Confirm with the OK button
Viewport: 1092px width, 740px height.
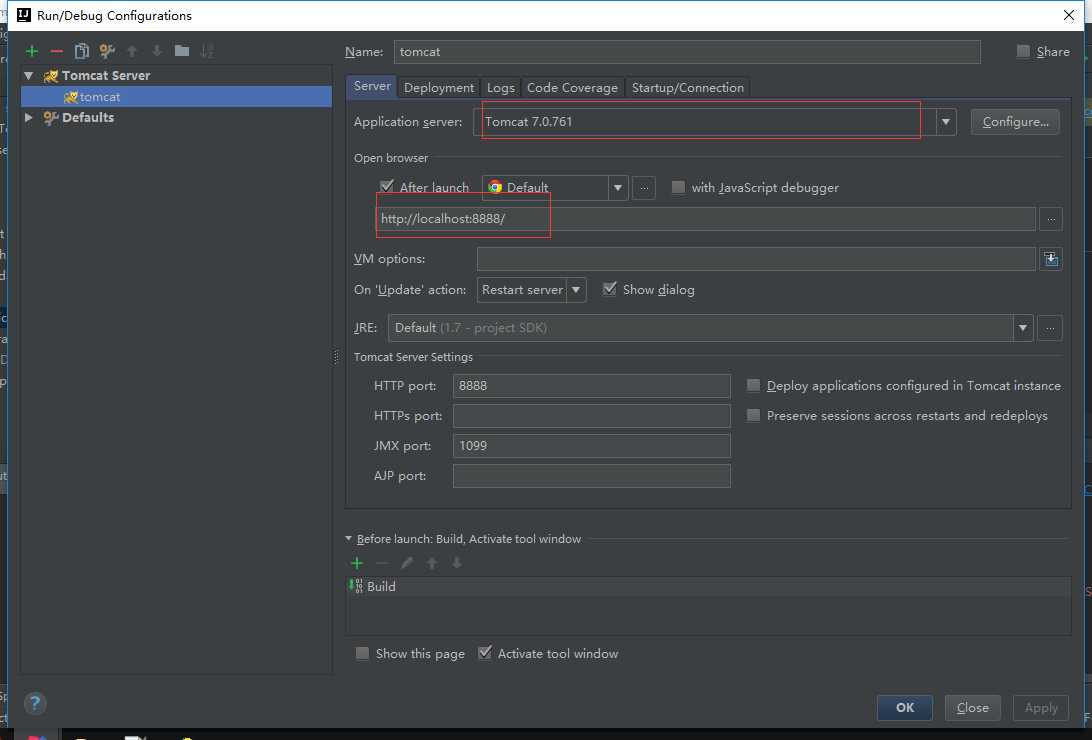point(905,707)
